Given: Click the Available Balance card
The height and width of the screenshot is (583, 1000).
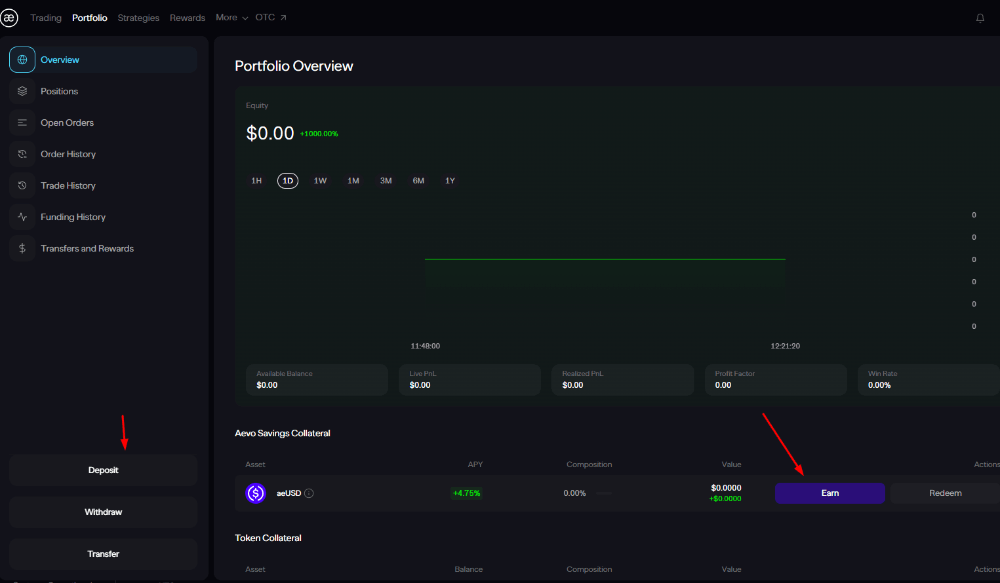Looking at the screenshot, I should click(317, 380).
